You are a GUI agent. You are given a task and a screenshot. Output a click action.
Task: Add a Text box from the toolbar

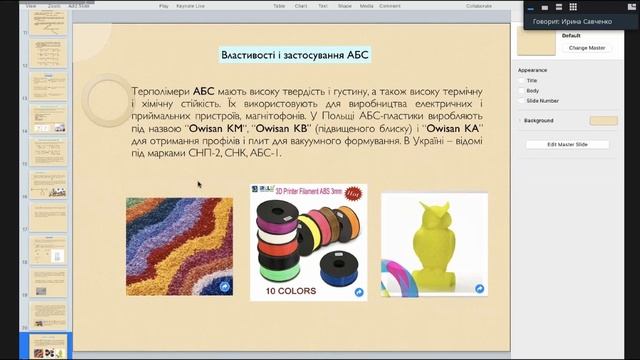tap(323, 6)
